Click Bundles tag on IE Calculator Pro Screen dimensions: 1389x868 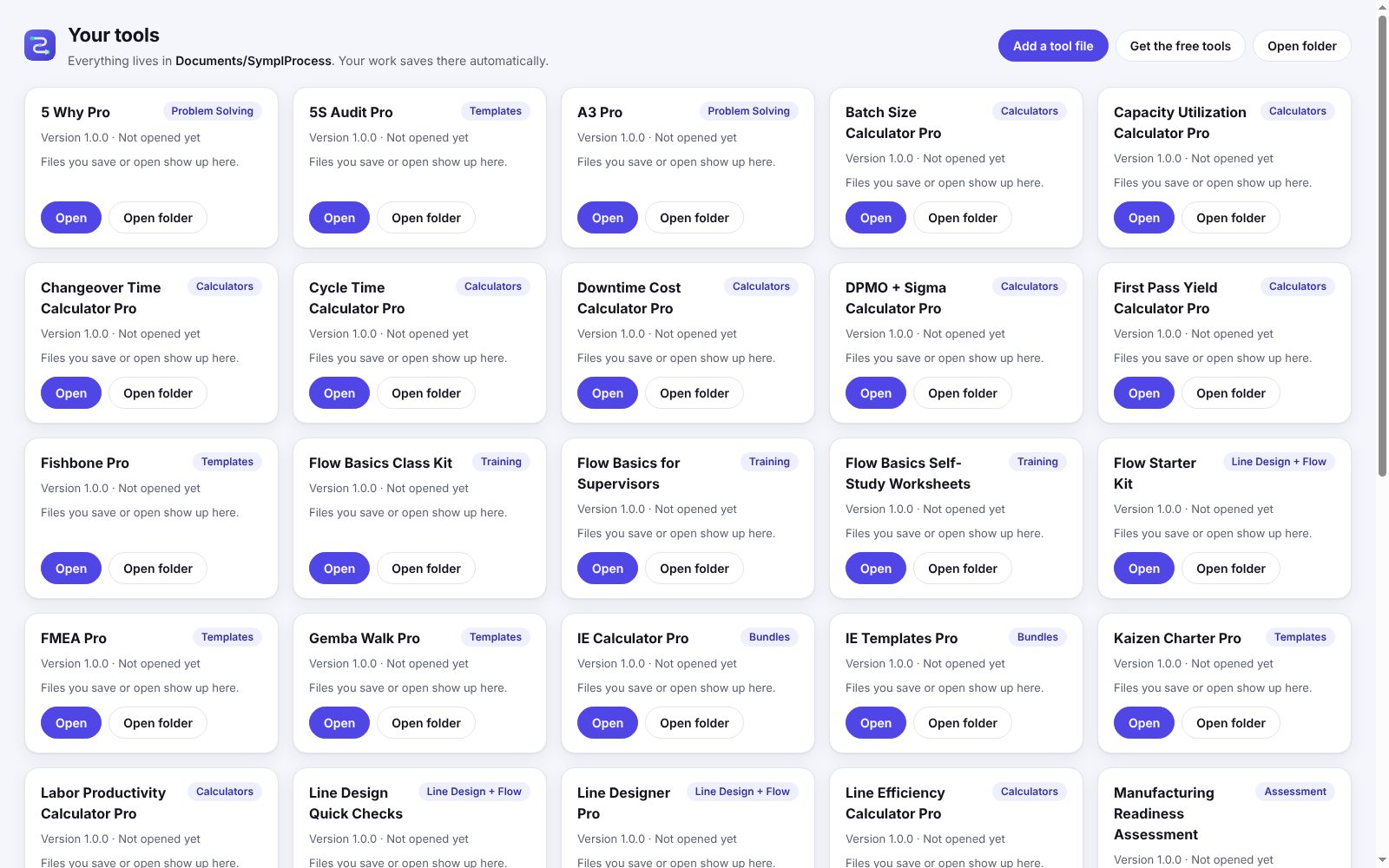tap(769, 637)
